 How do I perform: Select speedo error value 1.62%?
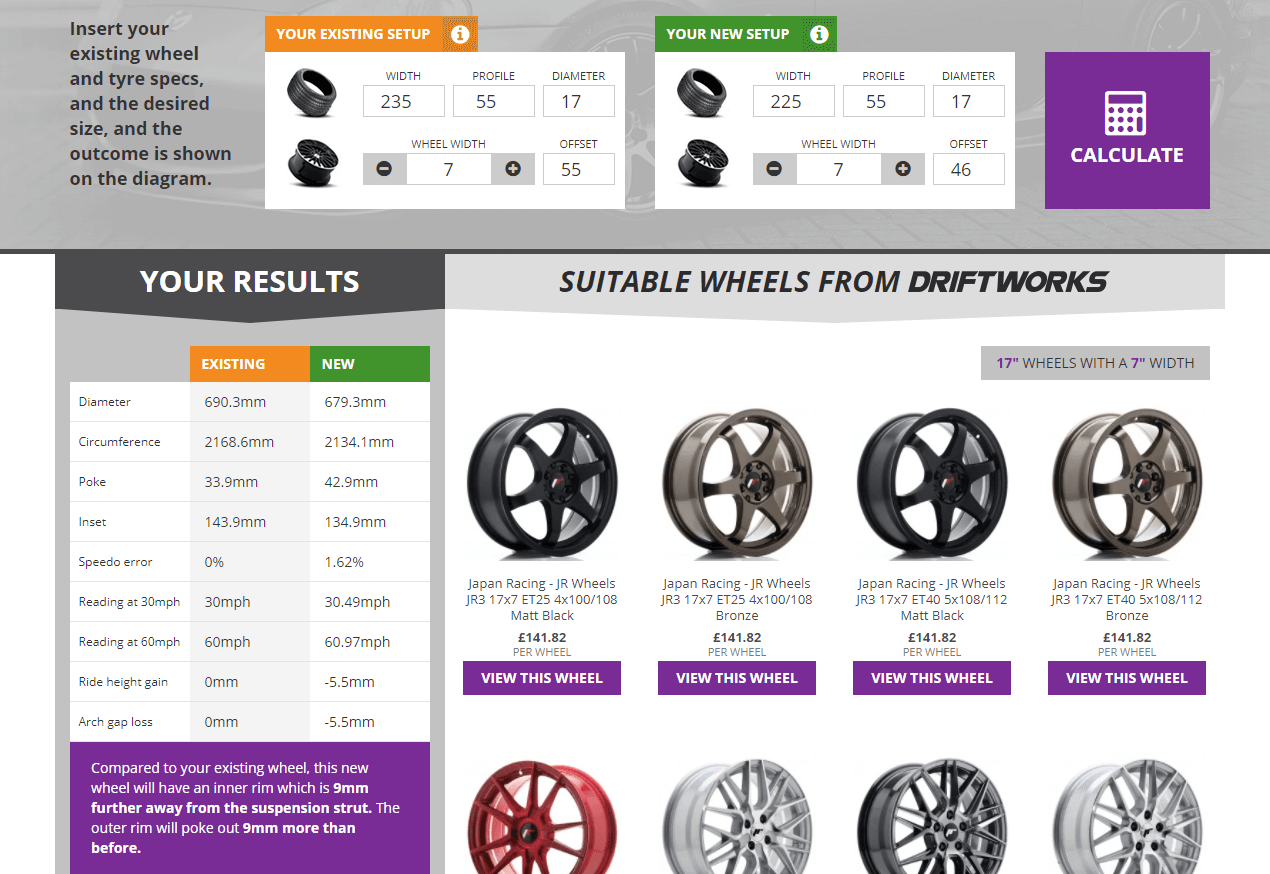click(344, 562)
